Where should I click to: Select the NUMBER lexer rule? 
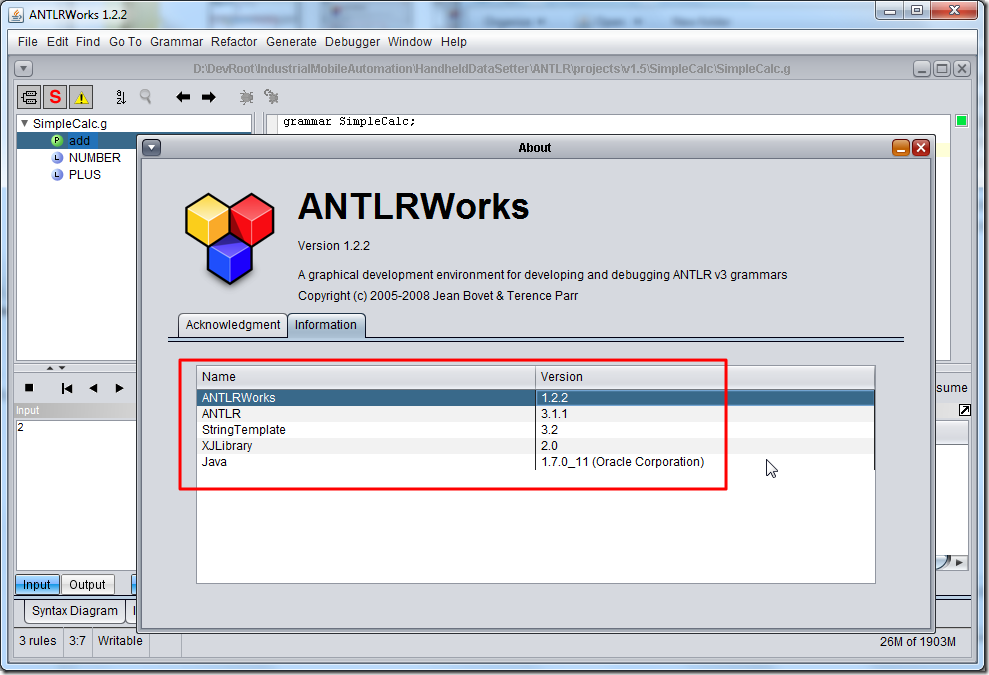click(94, 158)
